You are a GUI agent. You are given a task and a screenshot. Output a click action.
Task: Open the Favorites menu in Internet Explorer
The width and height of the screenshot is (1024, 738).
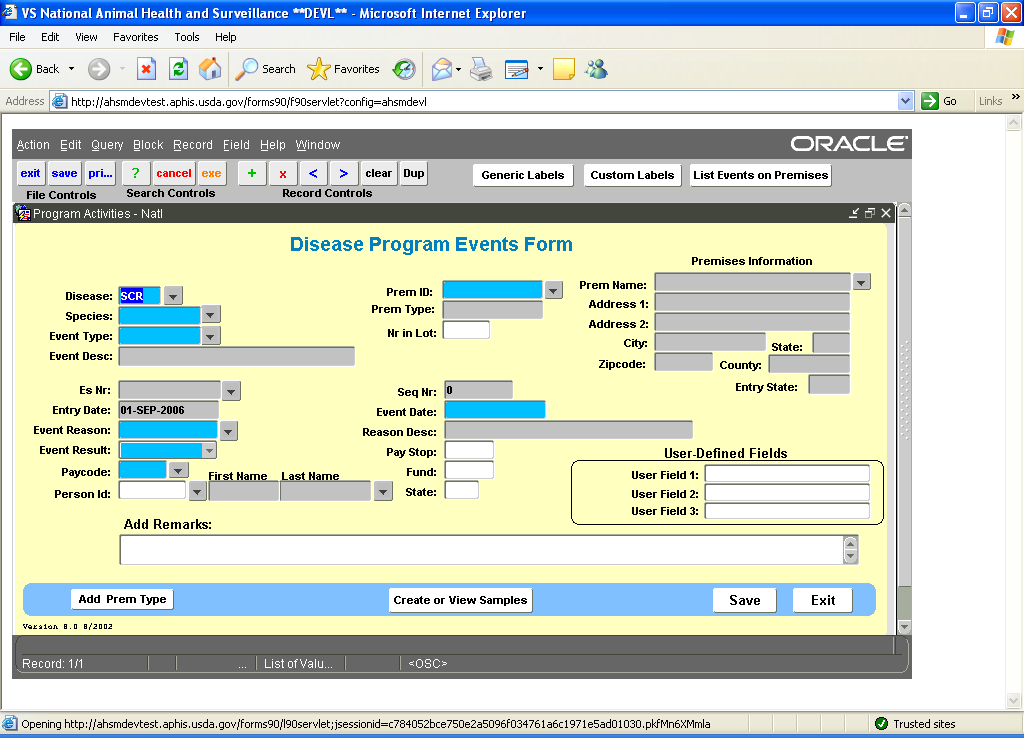point(135,37)
